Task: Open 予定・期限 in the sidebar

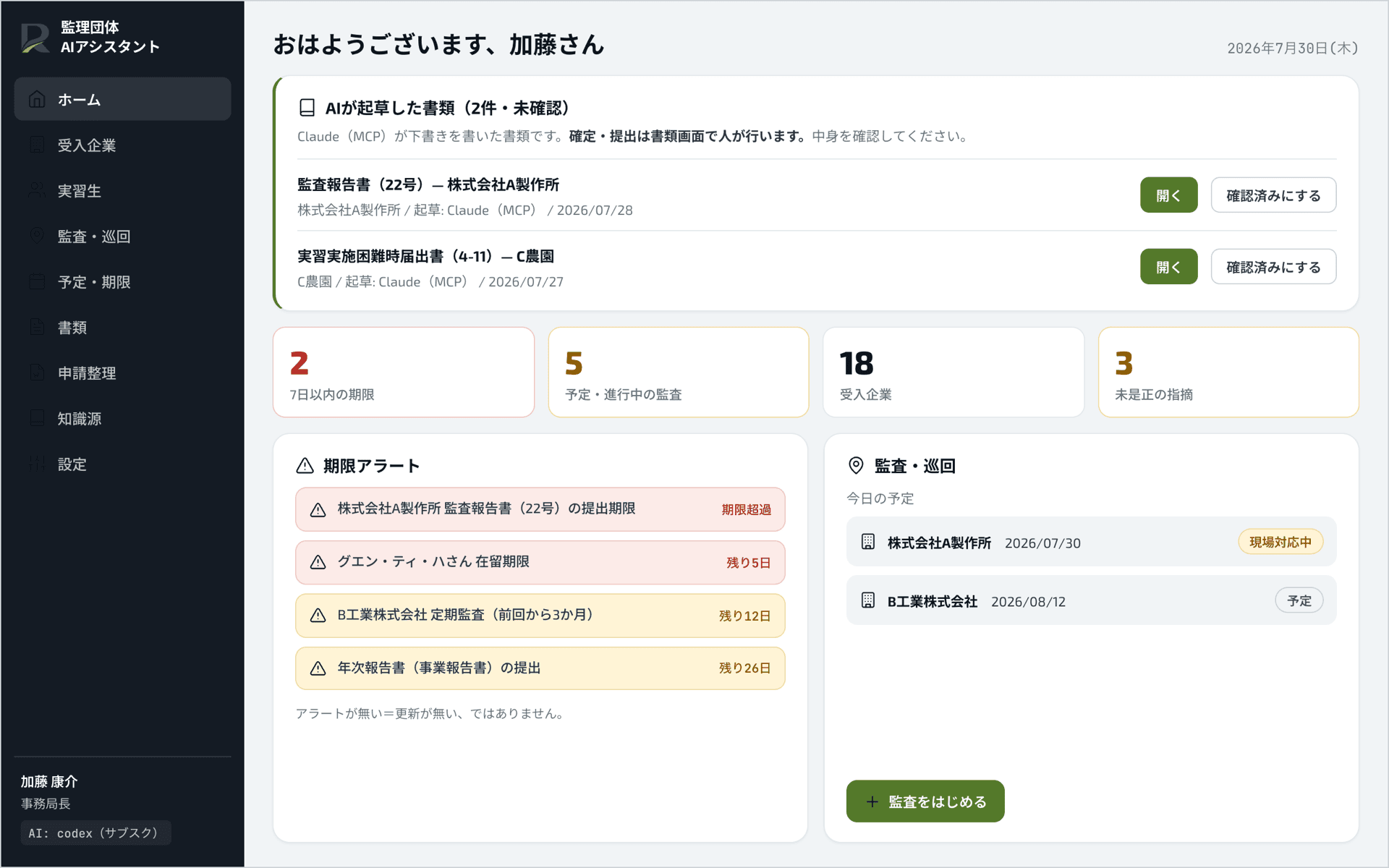Action: pos(122,281)
